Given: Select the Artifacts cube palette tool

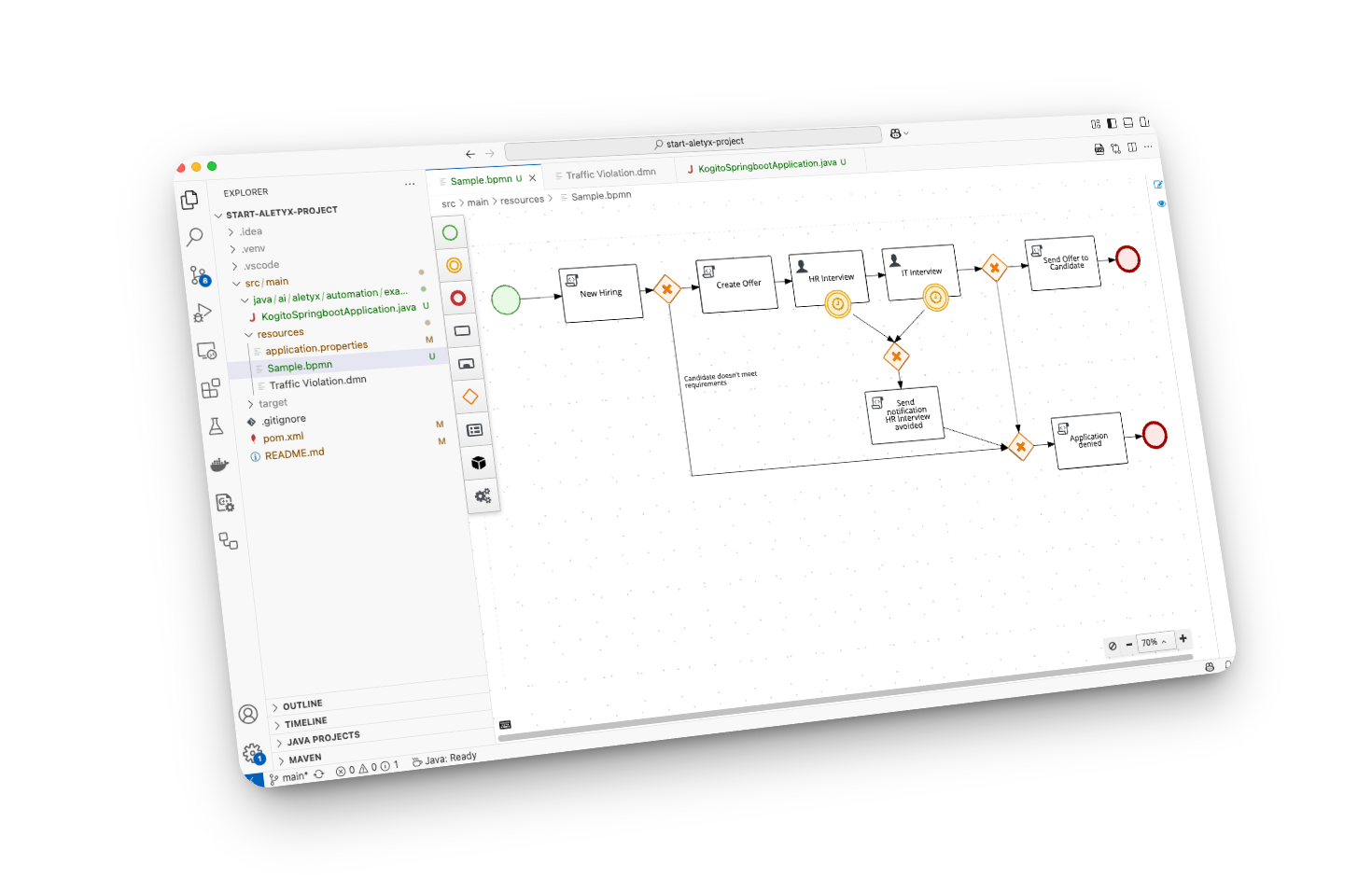Looking at the screenshot, I should point(479,463).
